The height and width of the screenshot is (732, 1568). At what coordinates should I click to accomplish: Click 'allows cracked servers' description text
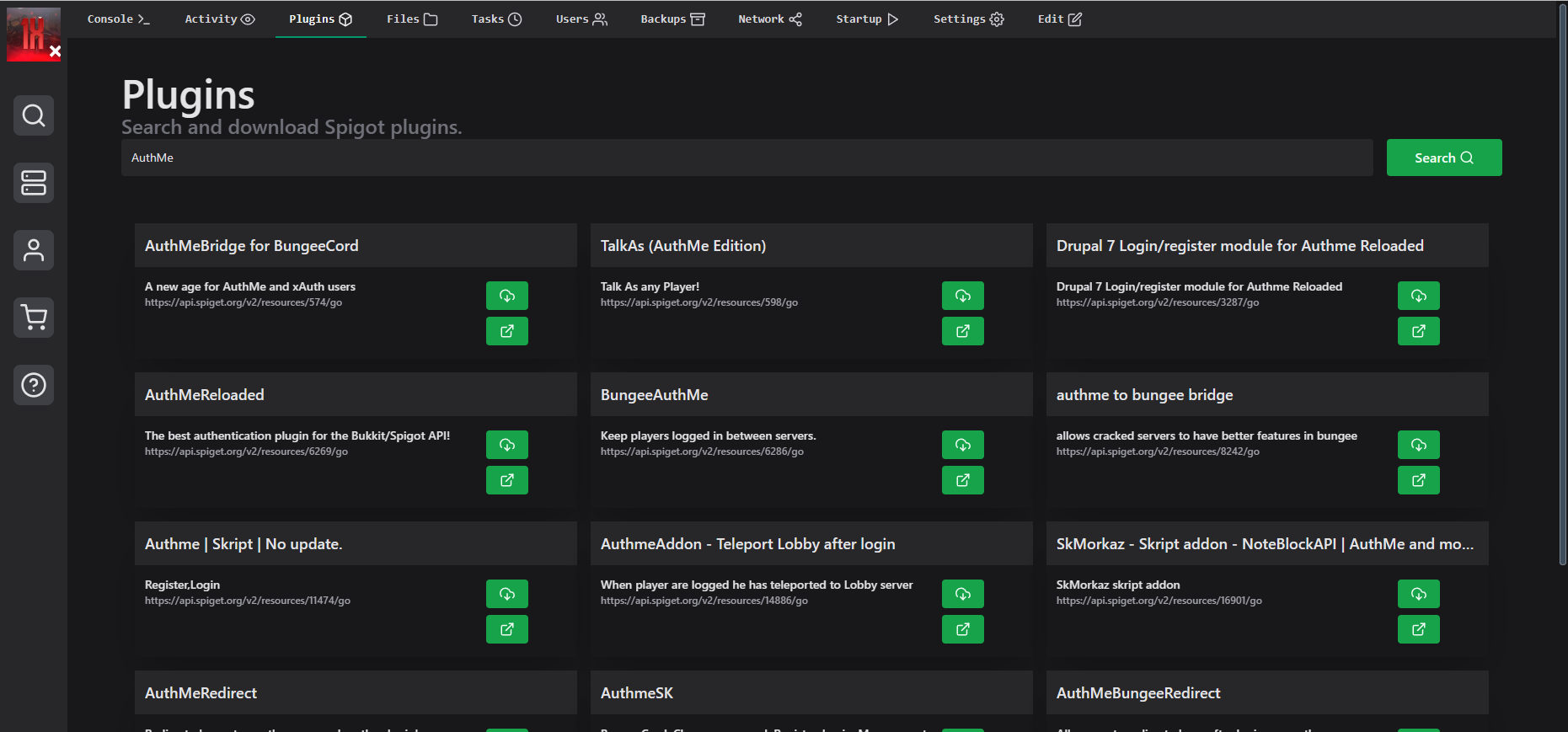1207,435
